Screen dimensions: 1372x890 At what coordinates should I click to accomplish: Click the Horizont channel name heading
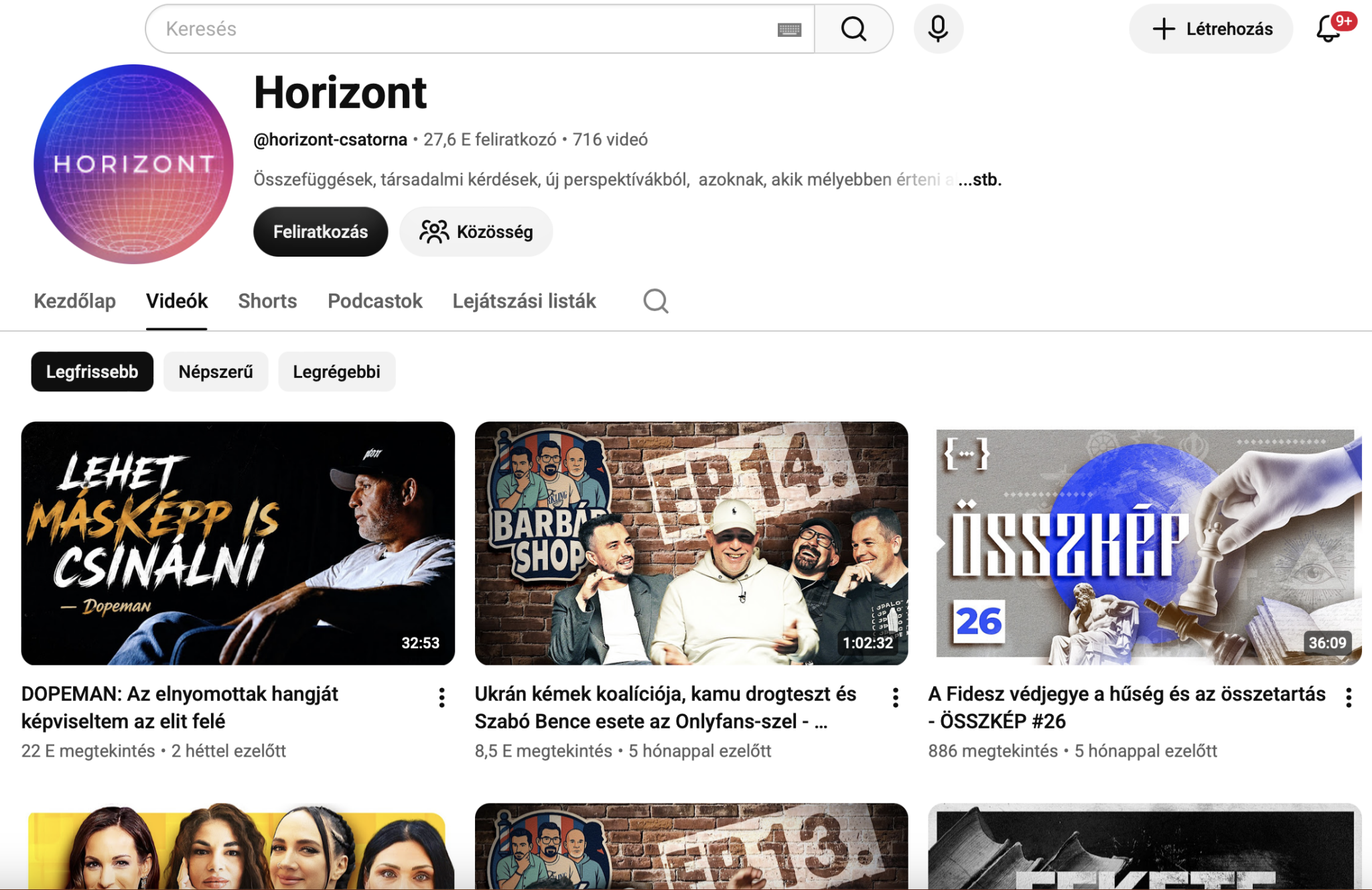point(340,92)
